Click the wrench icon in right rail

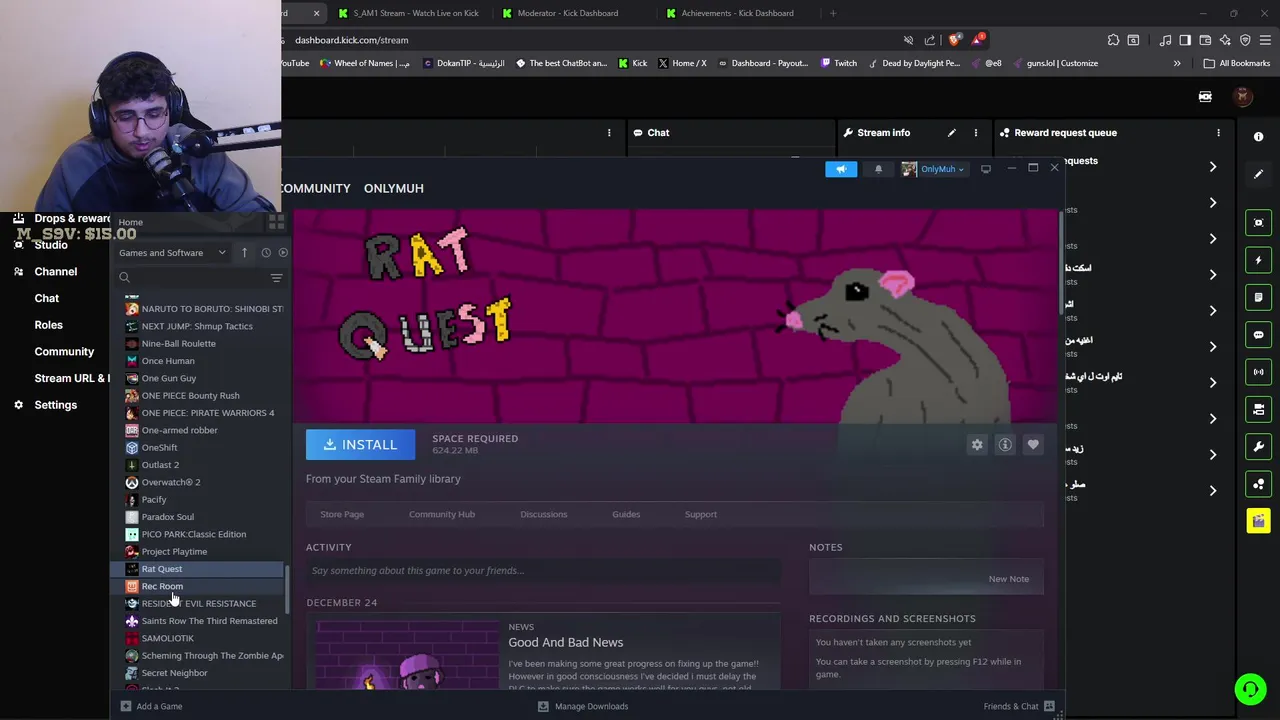1259,447
